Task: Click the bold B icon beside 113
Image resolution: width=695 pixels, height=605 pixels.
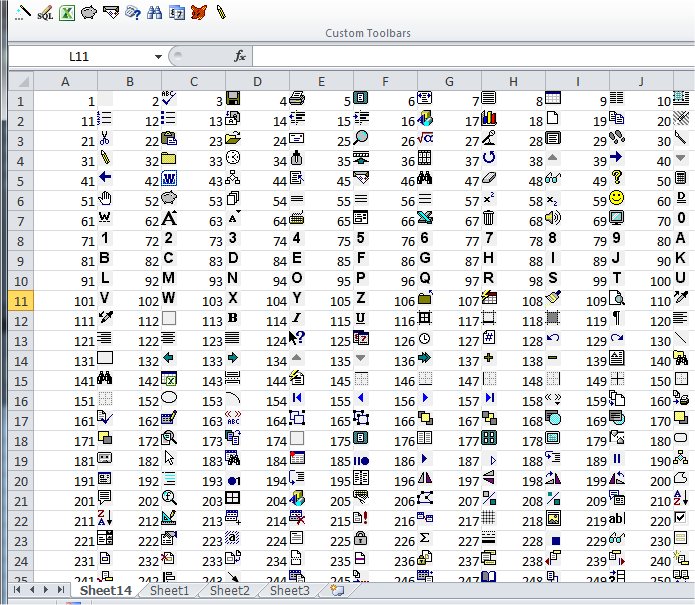Action: pos(233,318)
